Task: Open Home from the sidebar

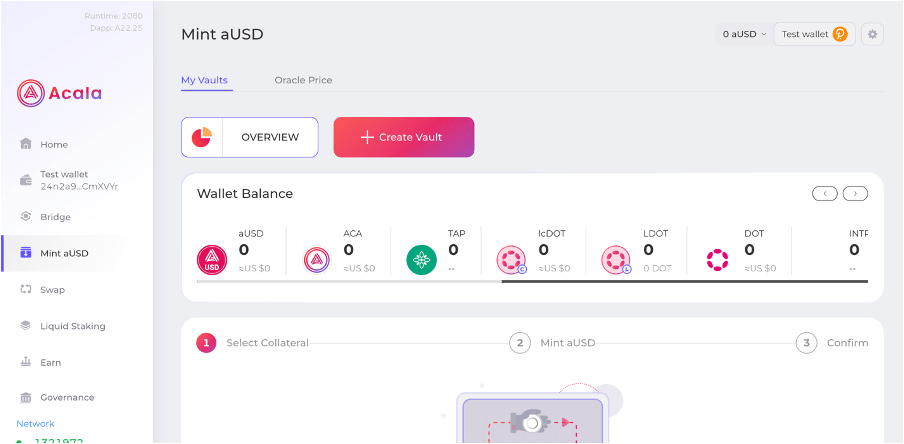Action: click(54, 144)
